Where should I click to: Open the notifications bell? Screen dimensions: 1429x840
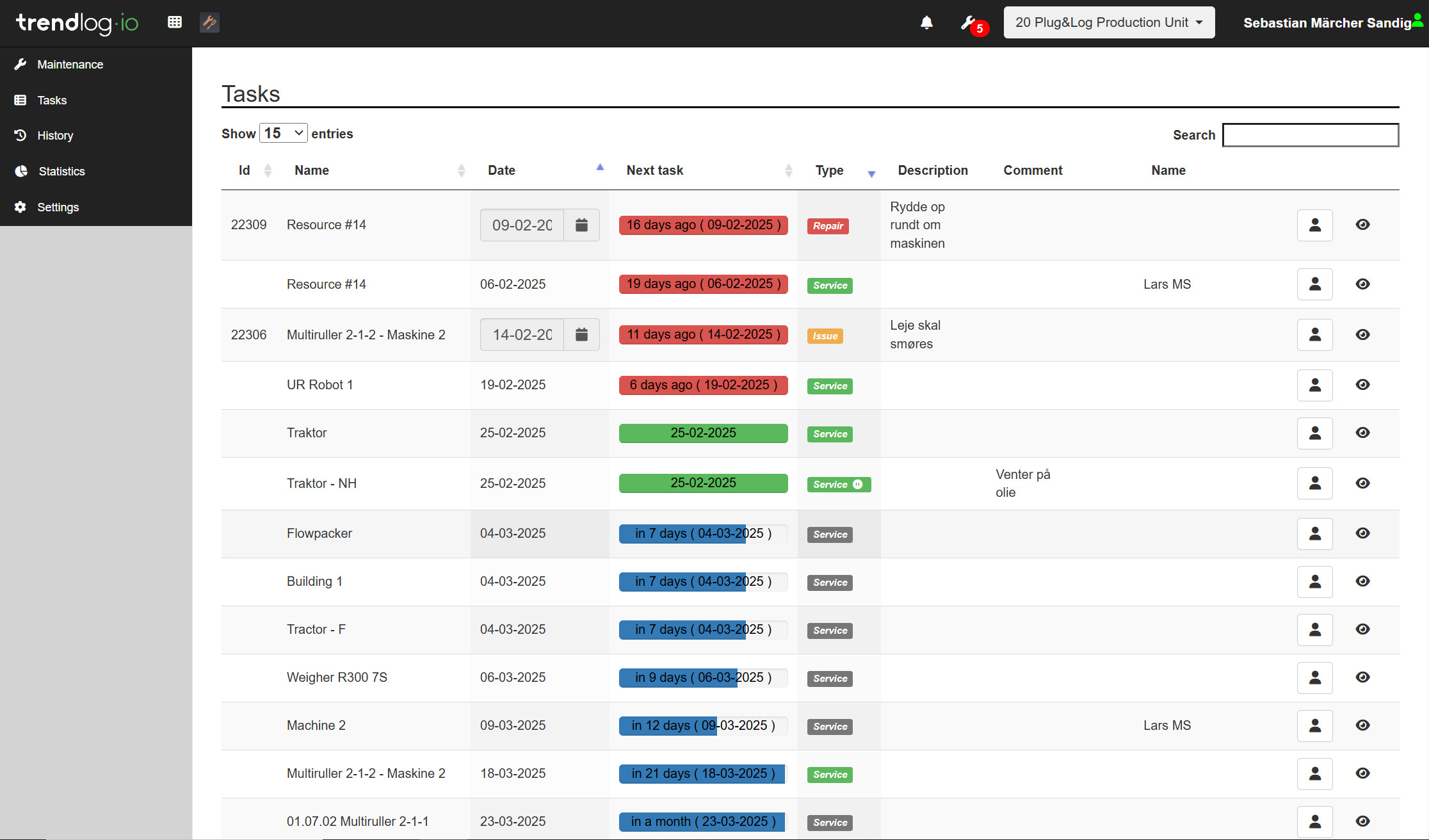click(926, 22)
